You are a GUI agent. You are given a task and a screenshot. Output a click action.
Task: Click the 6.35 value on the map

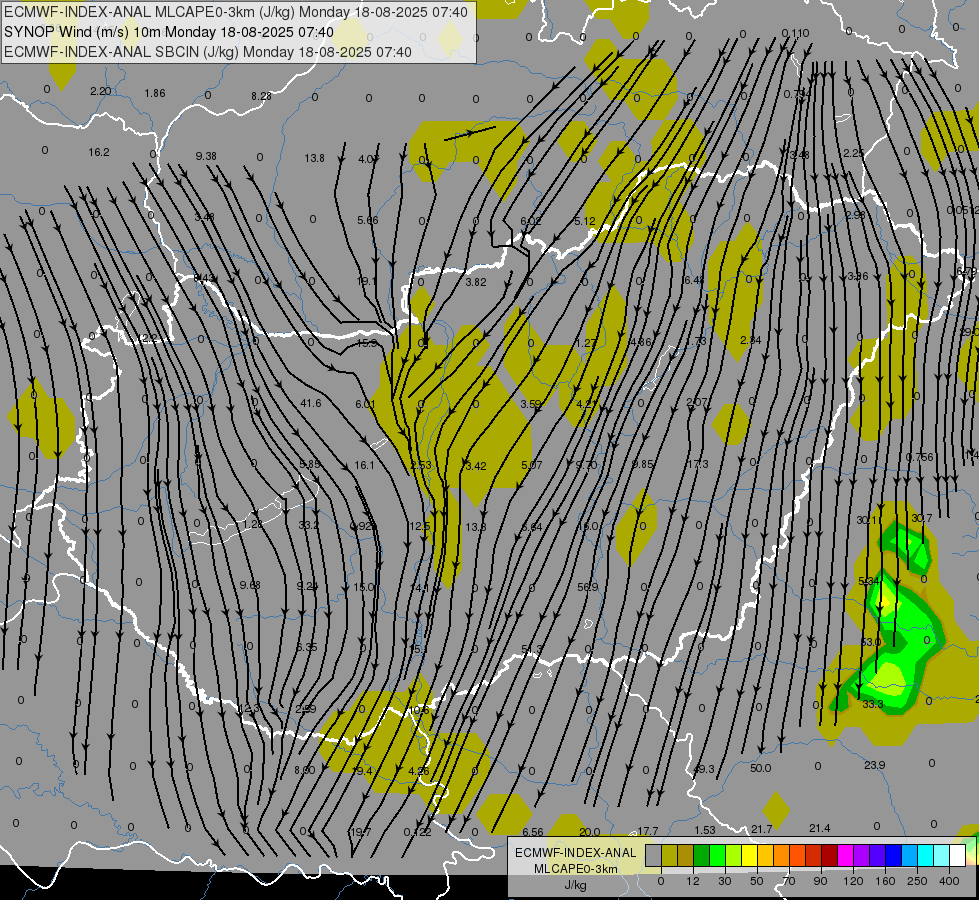307,648
